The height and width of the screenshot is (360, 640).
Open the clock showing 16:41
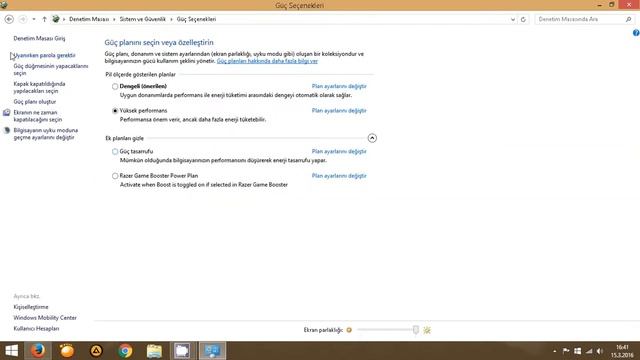tap(622, 351)
